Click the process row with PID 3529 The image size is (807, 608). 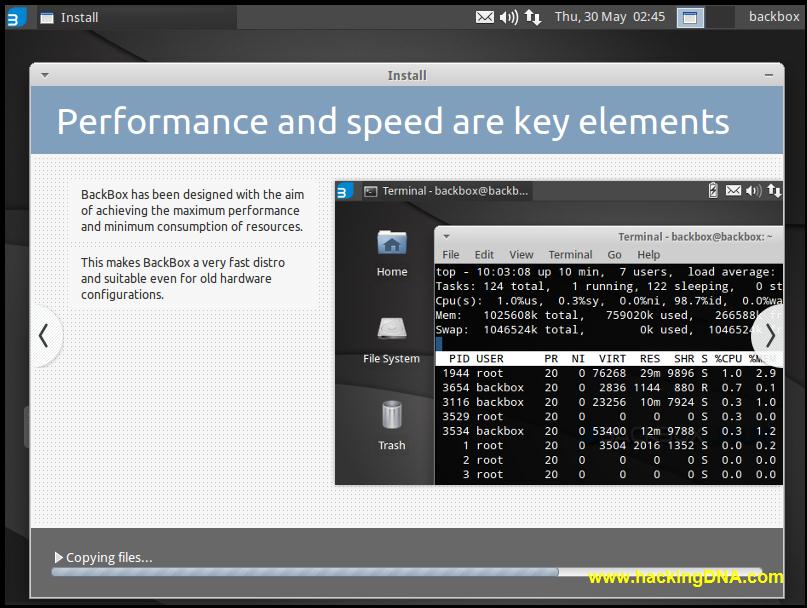tap(609, 416)
